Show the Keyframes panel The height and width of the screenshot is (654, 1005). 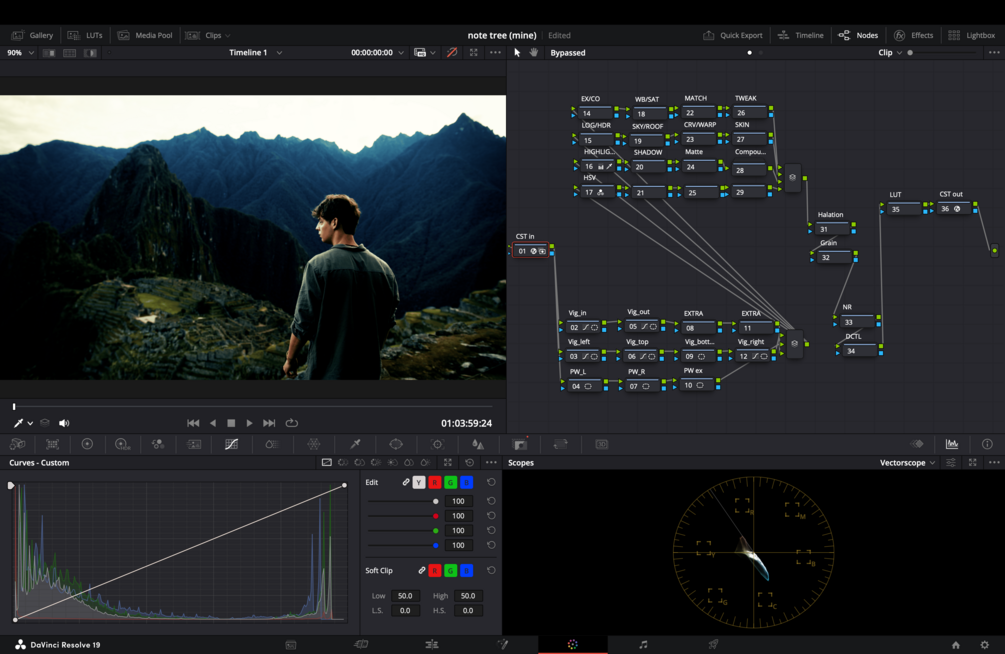[x=917, y=444]
